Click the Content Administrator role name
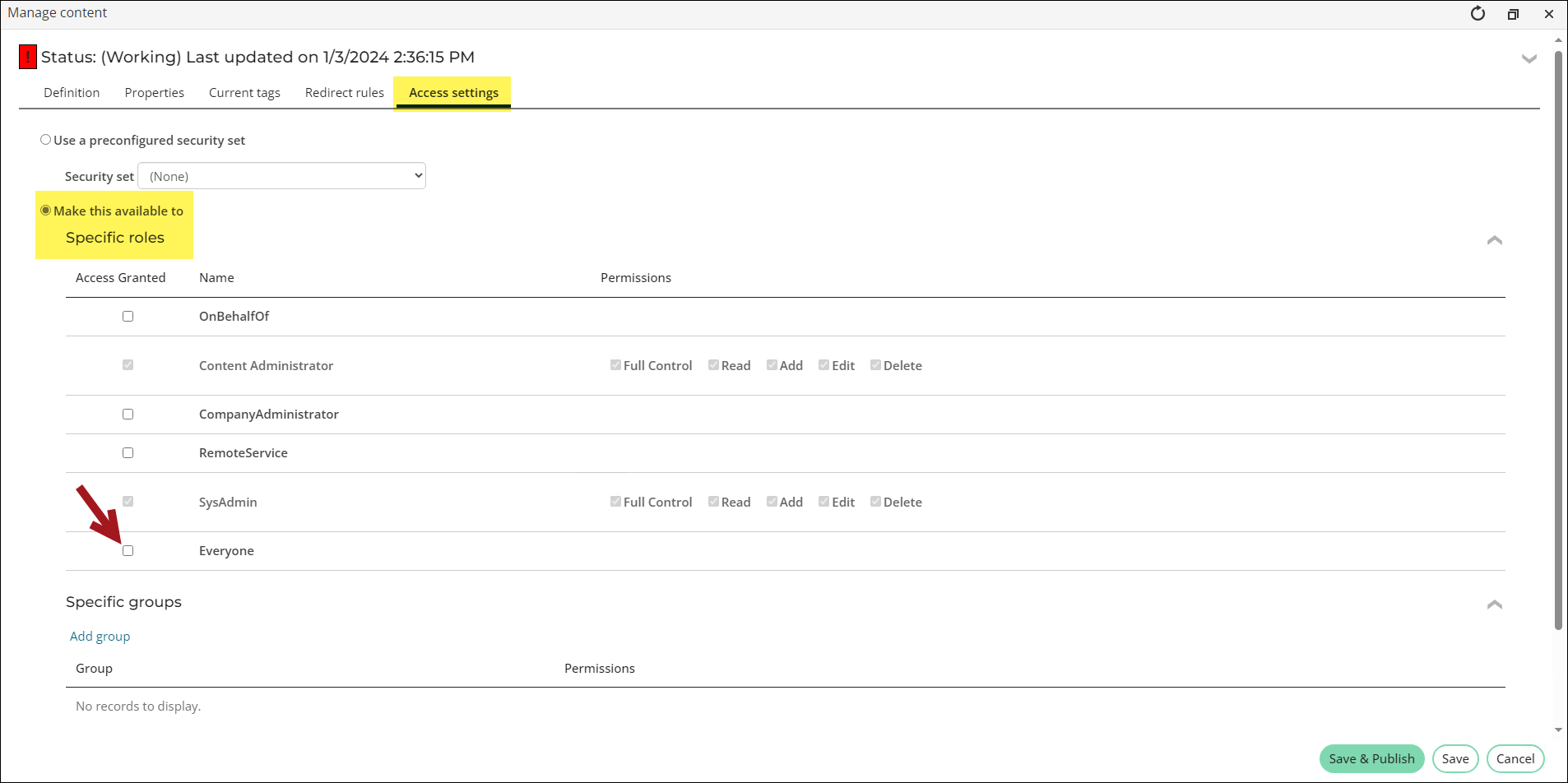The image size is (1568, 783). coord(266,366)
